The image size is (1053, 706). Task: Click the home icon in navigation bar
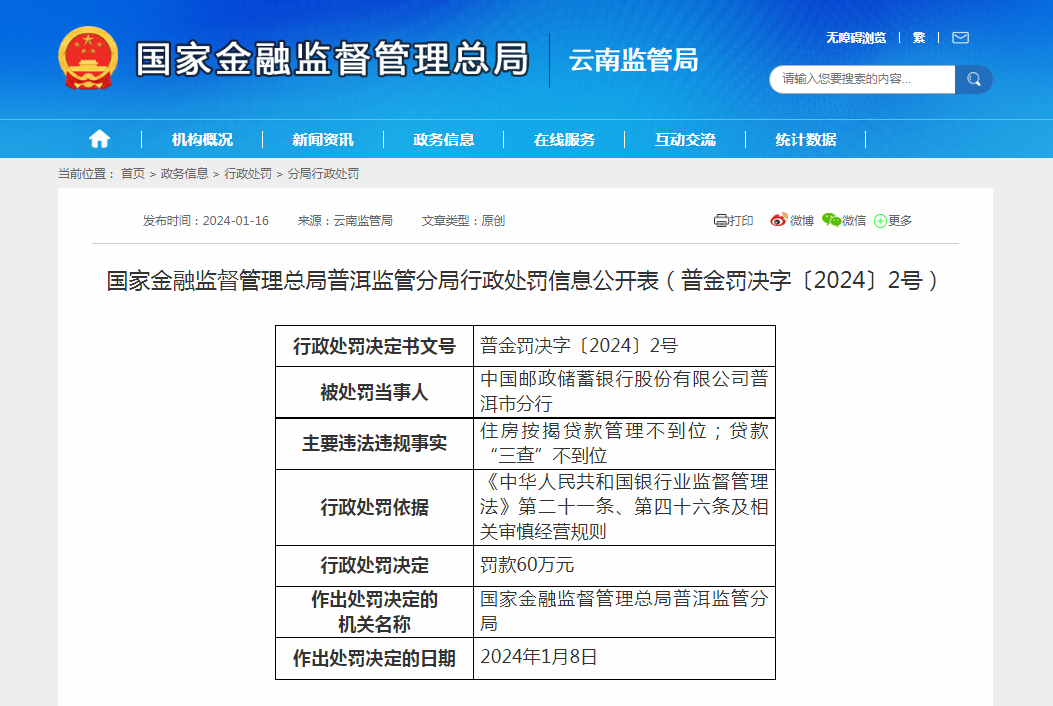[99, 139]
